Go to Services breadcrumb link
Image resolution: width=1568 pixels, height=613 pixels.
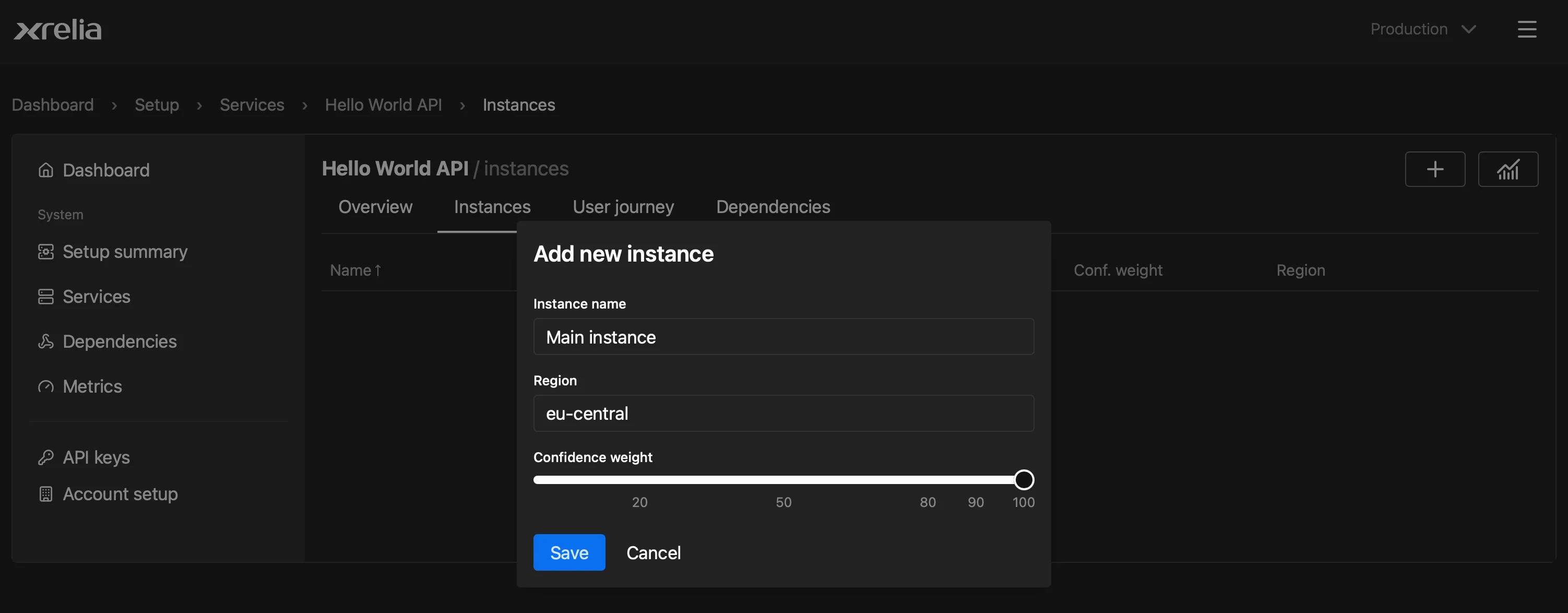(252, 105)
